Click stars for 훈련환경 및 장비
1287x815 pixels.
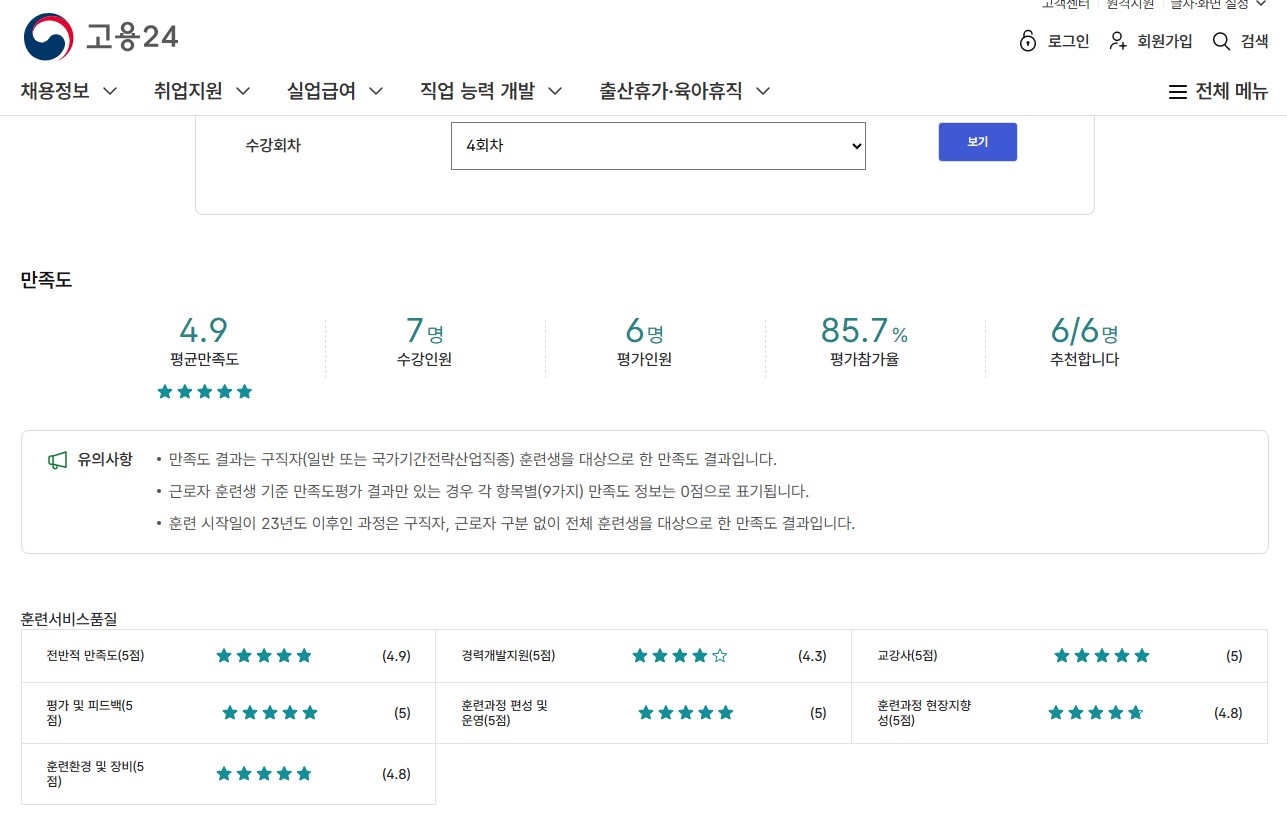264,774
